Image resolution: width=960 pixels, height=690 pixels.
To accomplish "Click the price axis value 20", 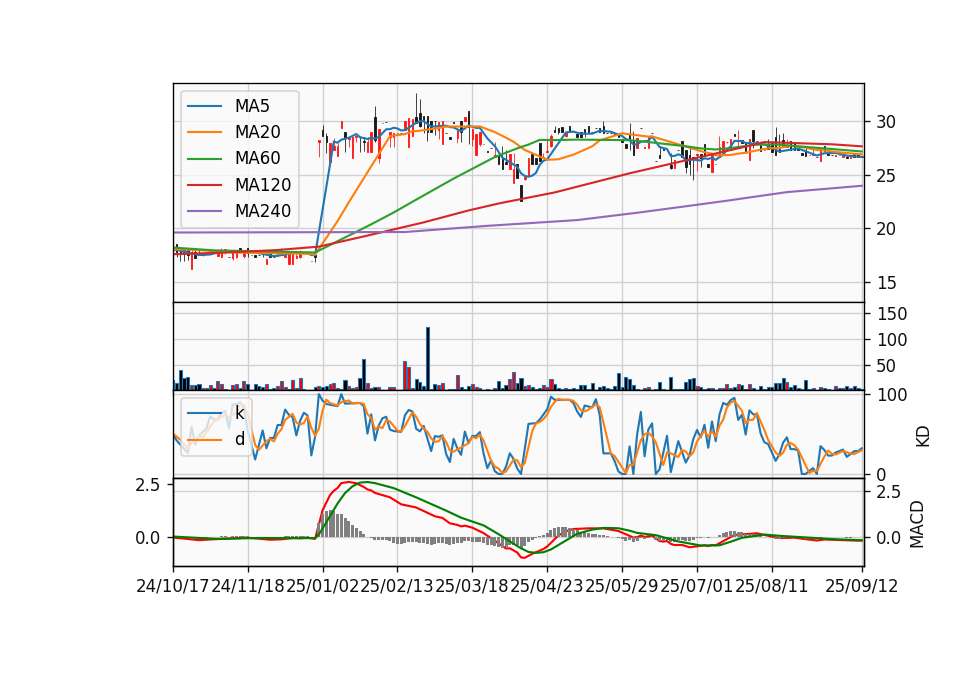I will click(885, 230).
